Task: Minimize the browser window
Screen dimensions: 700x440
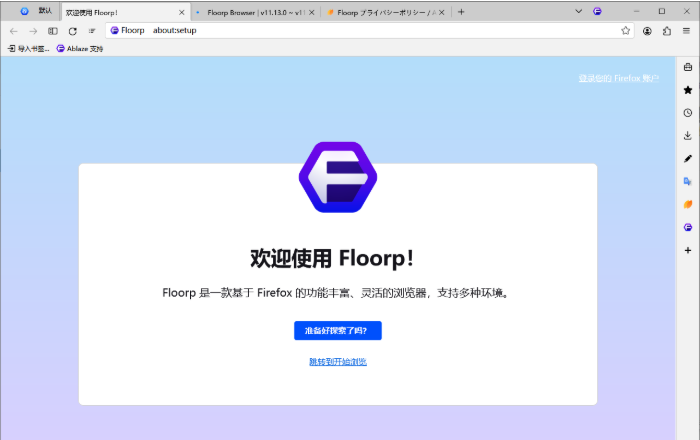Action: tap(637, 11)
